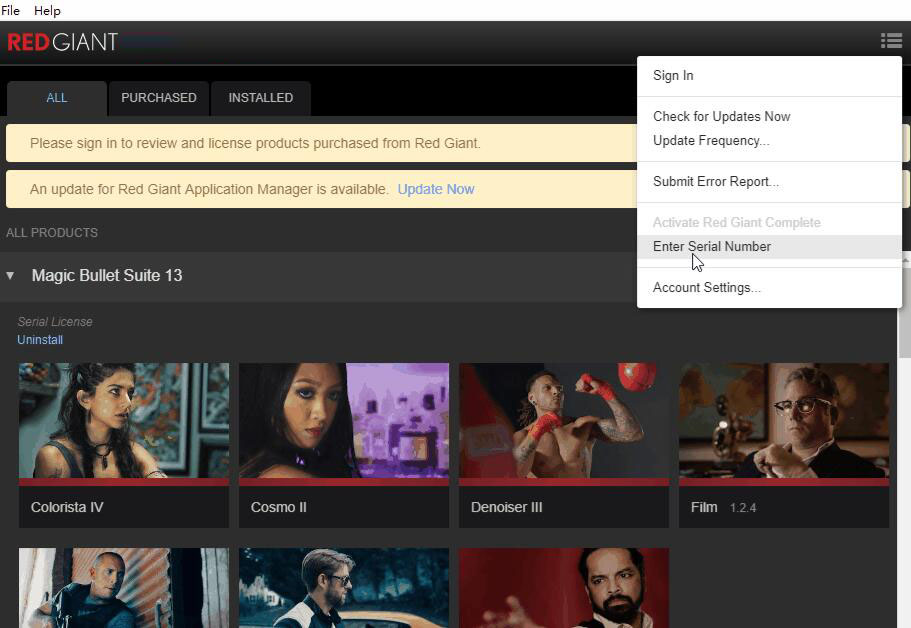Open Account Settings from the menu
This screenshot has width=911, height=628.
coord(769,288)
